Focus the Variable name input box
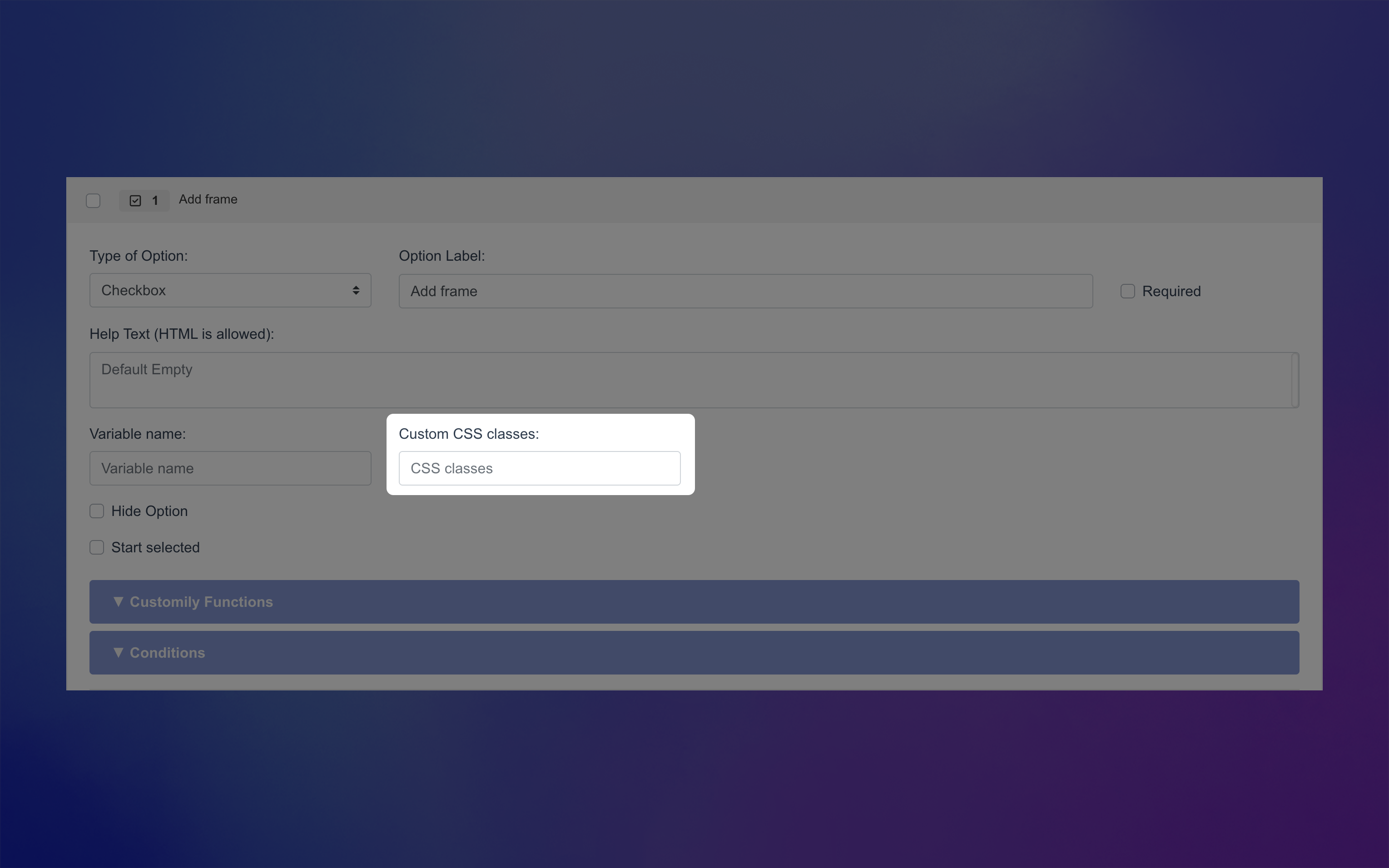 229,468
